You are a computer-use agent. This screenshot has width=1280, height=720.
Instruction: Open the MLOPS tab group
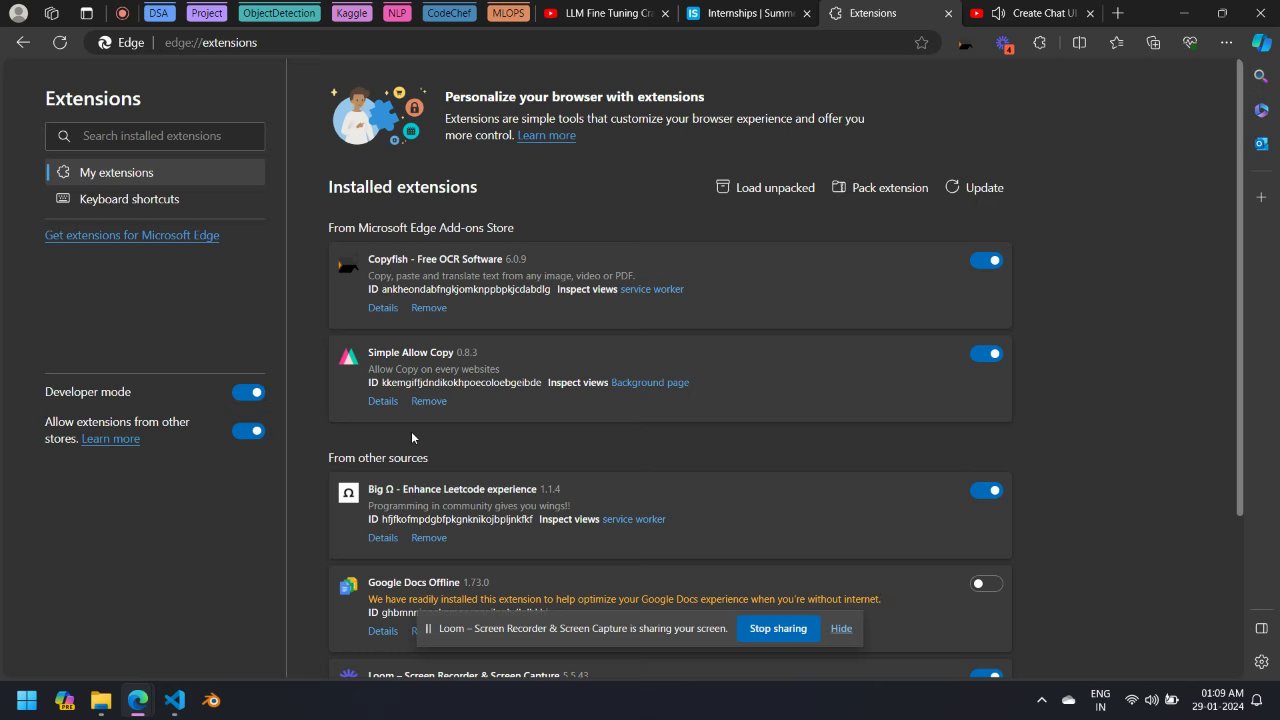508,13
